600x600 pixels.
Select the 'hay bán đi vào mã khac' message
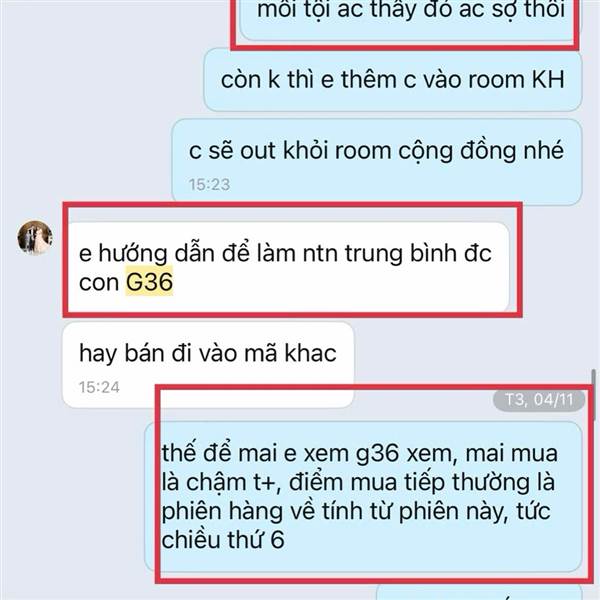point(208,365)
